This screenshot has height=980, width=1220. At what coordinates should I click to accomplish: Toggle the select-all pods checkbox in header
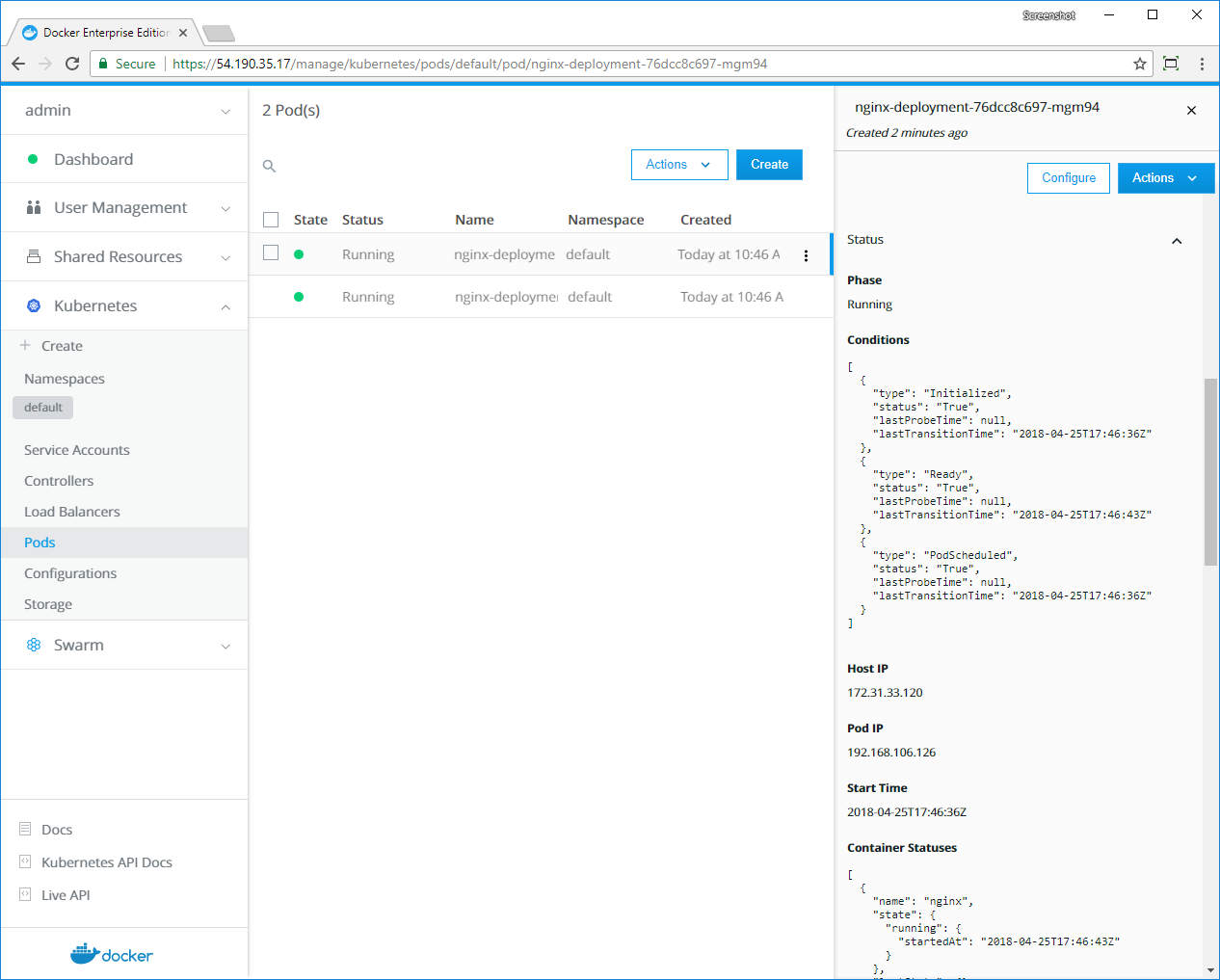(x=271, y=220)
